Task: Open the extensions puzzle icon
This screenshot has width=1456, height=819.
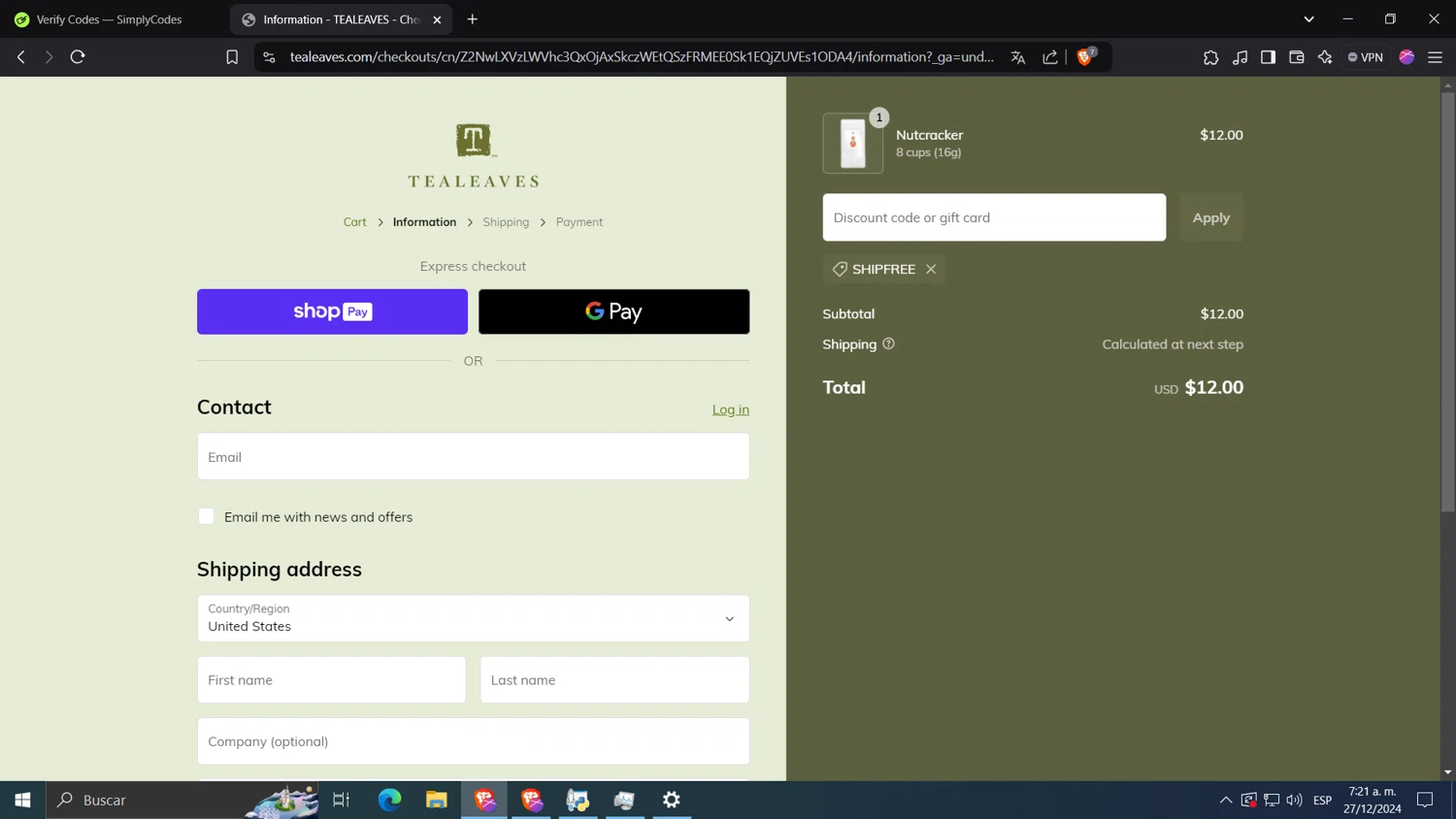Action: (x=1210, y=57)
